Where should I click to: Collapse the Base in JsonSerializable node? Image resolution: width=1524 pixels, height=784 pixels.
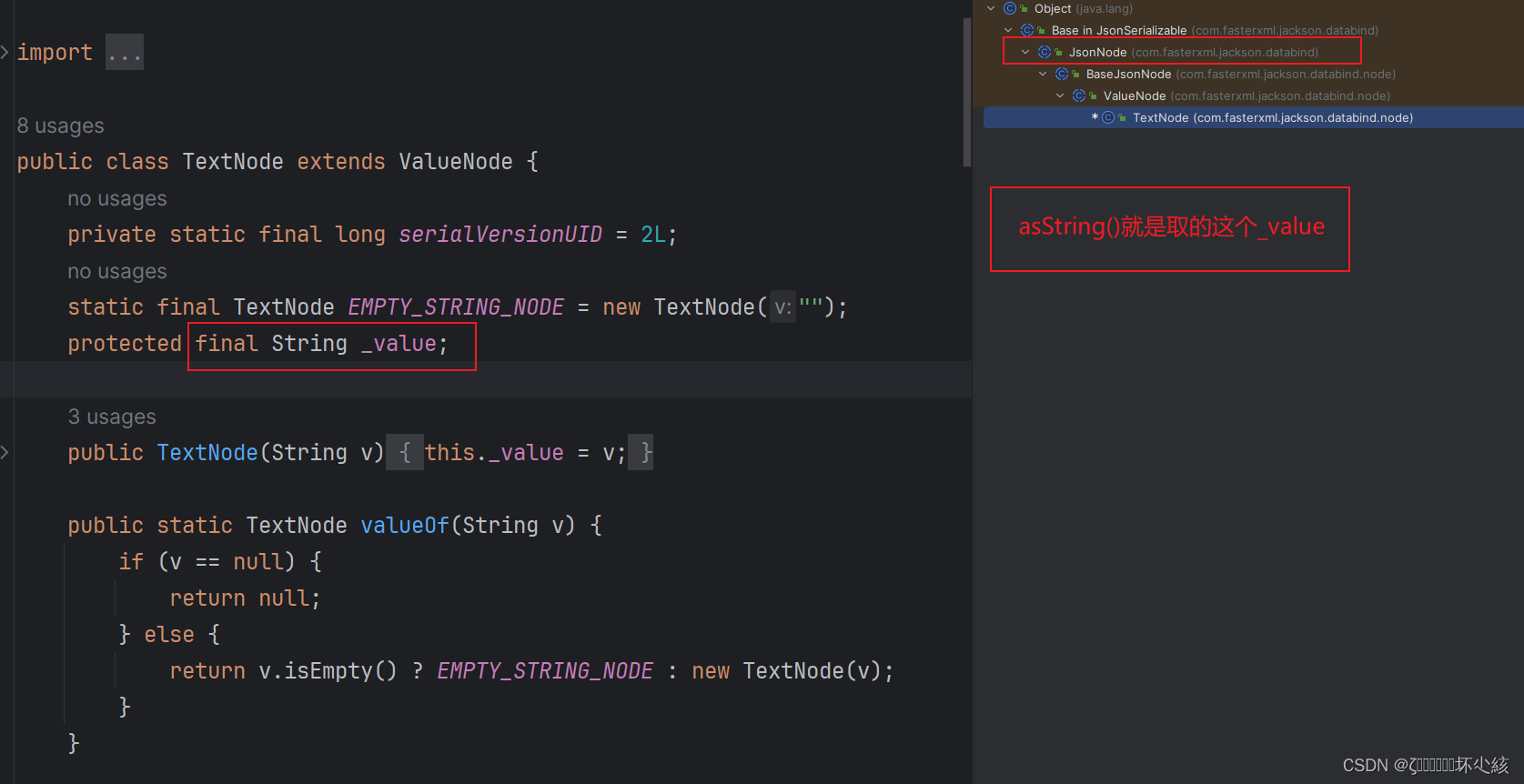click(1008, 30)
